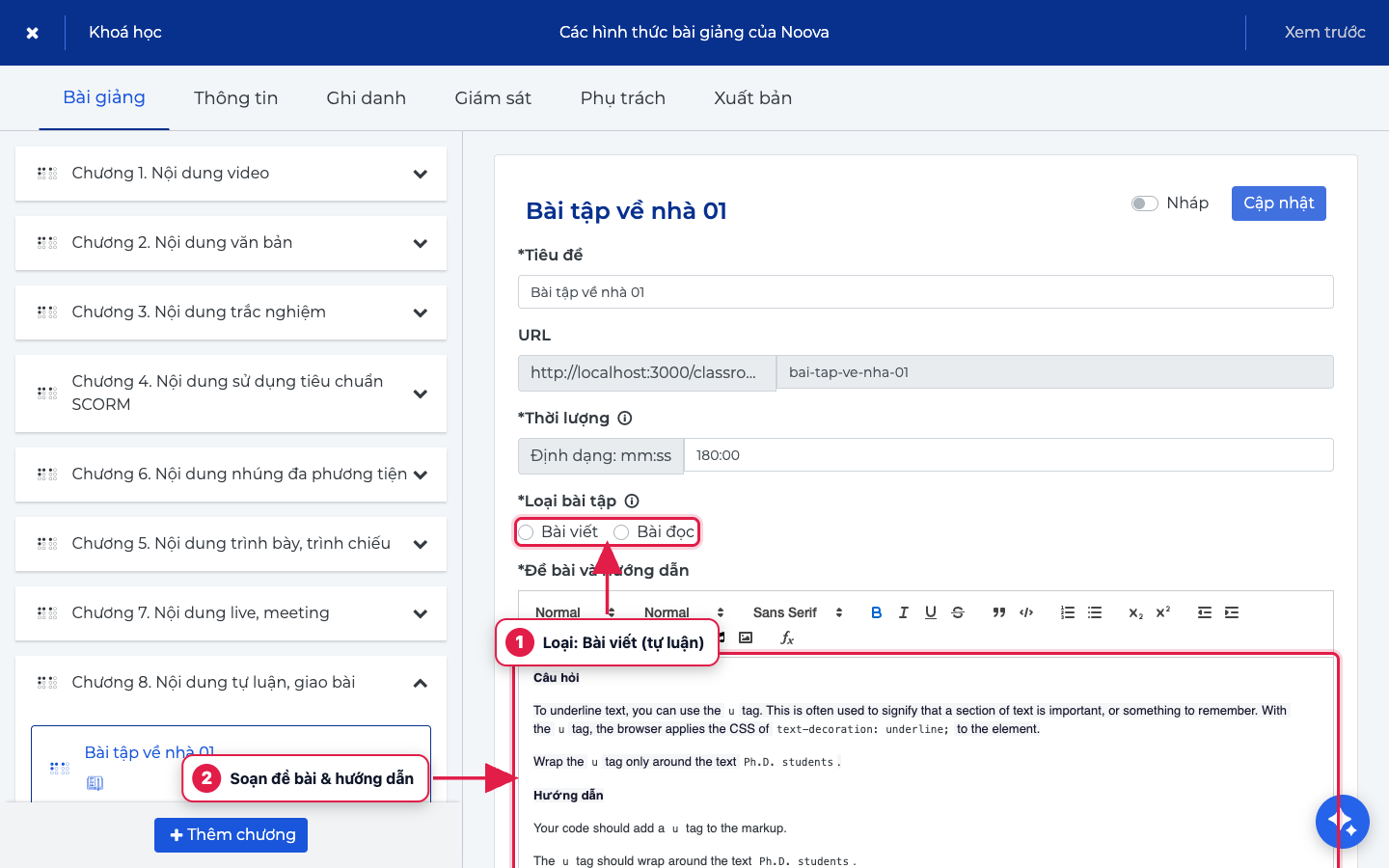This screenshot has width=1389, height=868.
Task: Expand Chương 2. Nội dung văn bản
Action: coord(421,244)
